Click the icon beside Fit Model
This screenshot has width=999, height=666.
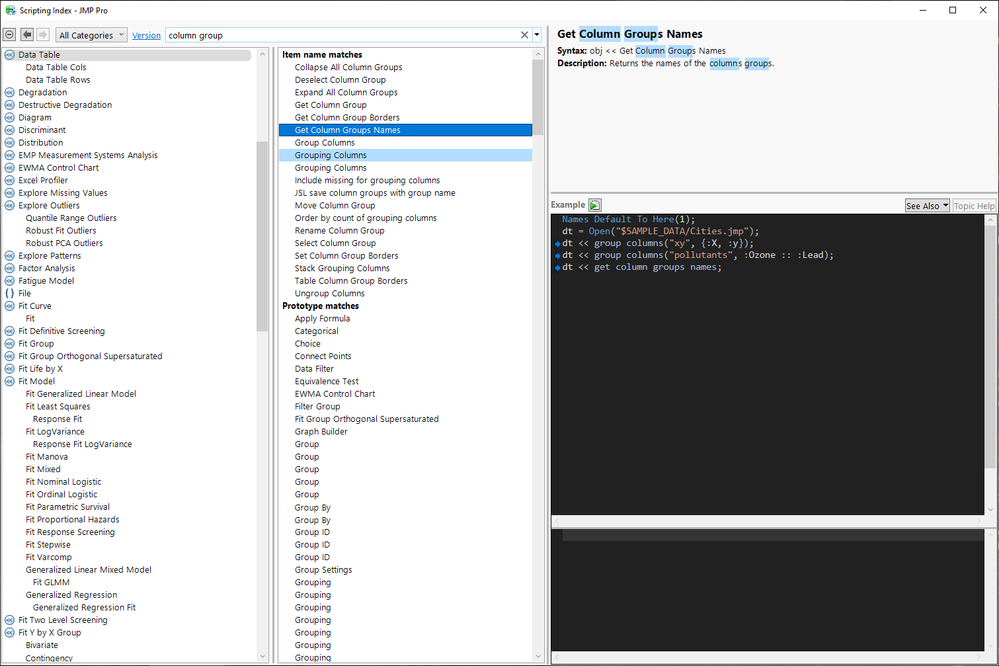[10, 381]
